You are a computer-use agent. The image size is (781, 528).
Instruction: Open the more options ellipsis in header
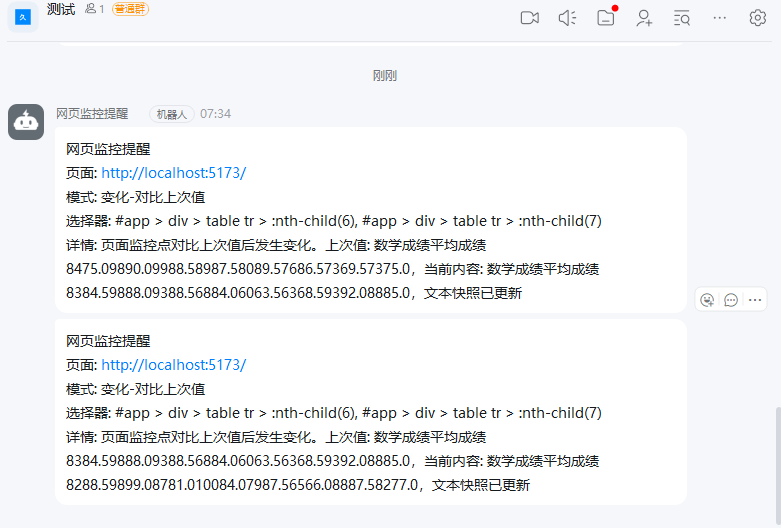click(x=720, y=18)
